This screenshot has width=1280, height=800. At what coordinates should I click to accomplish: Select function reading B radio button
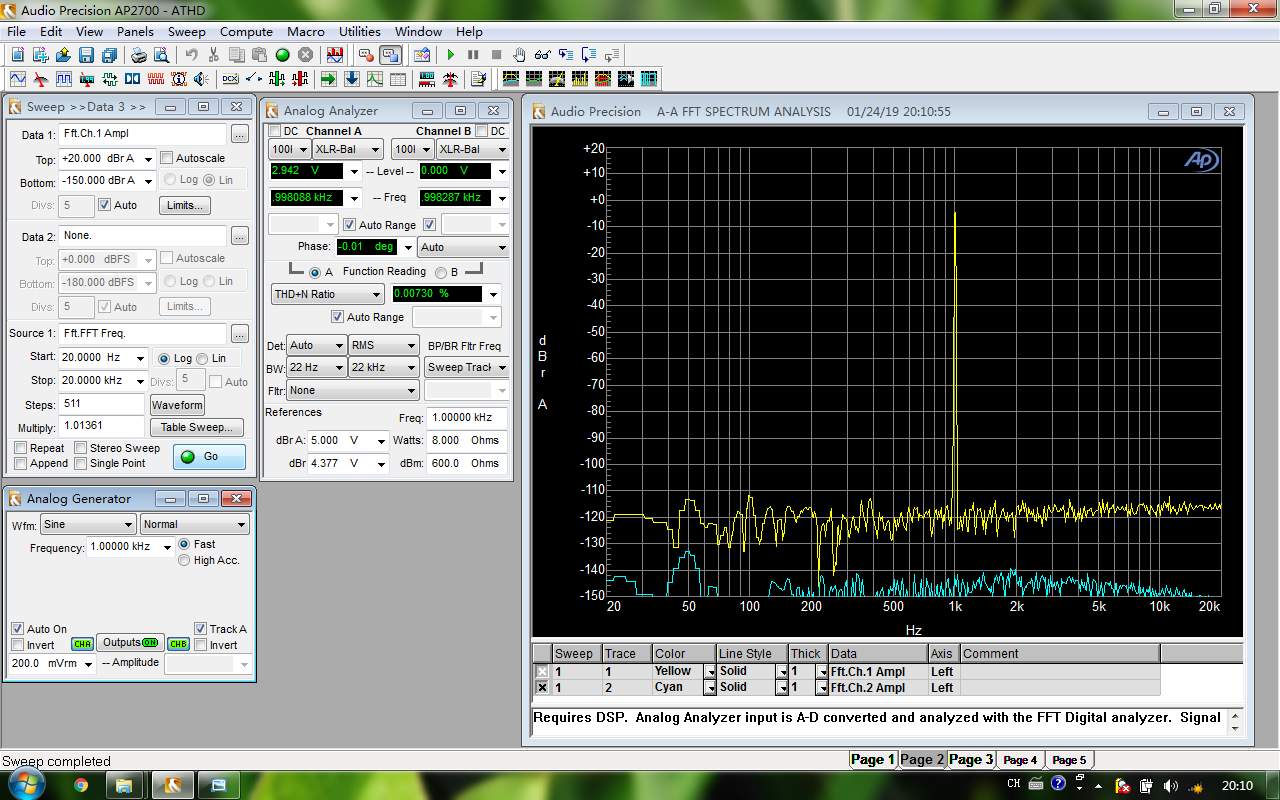coord(441,272)
